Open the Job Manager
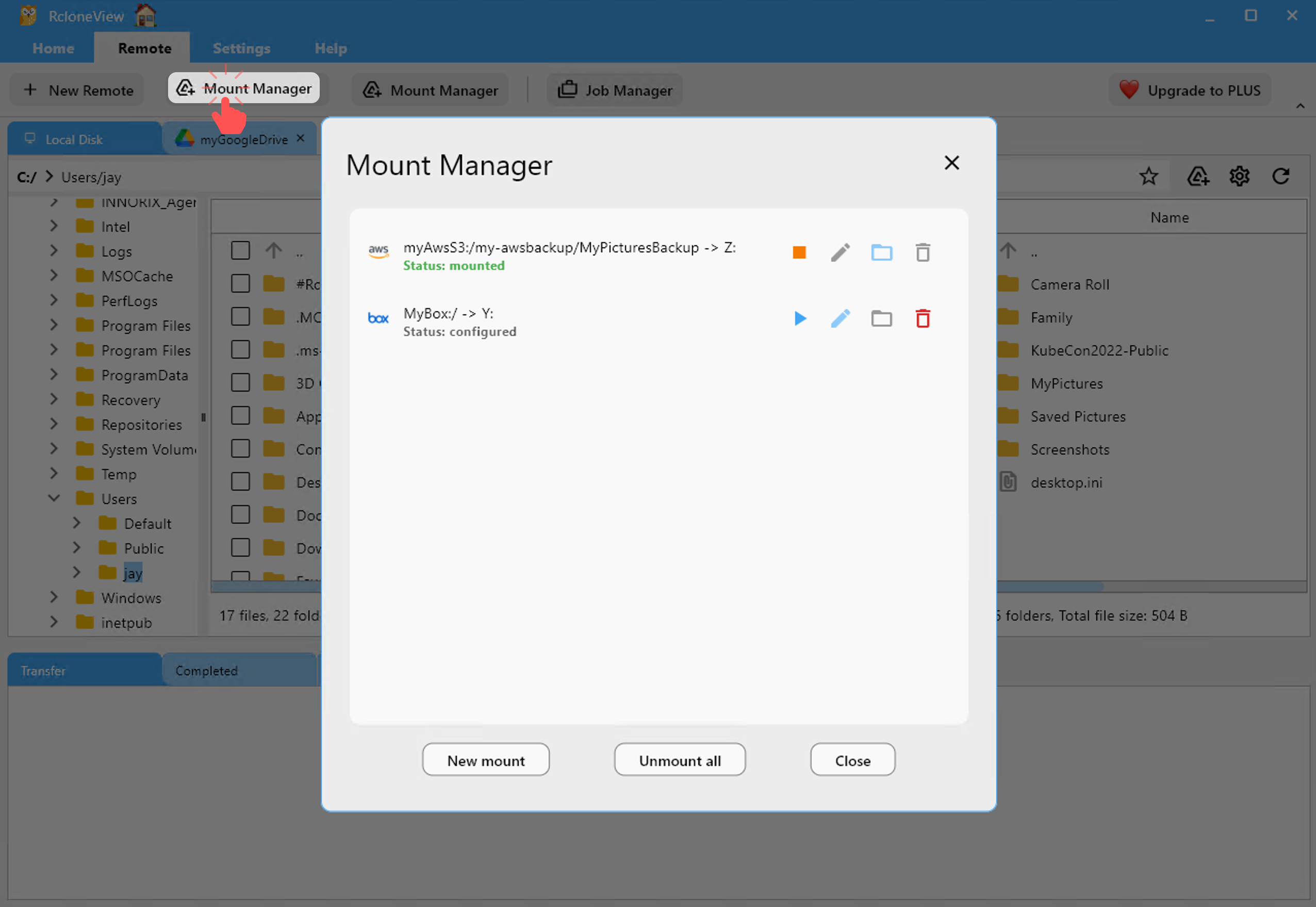 point(614,90)
